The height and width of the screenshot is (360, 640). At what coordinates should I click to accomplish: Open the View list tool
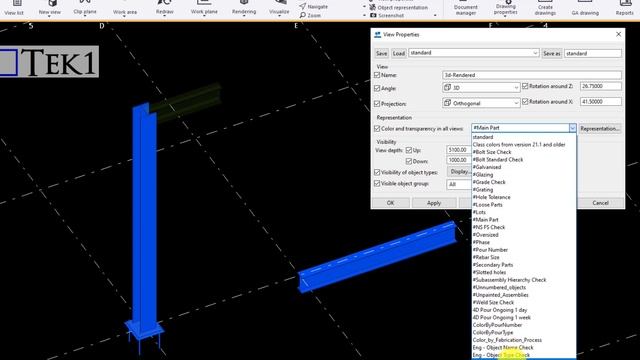click(x=14, y=8)
